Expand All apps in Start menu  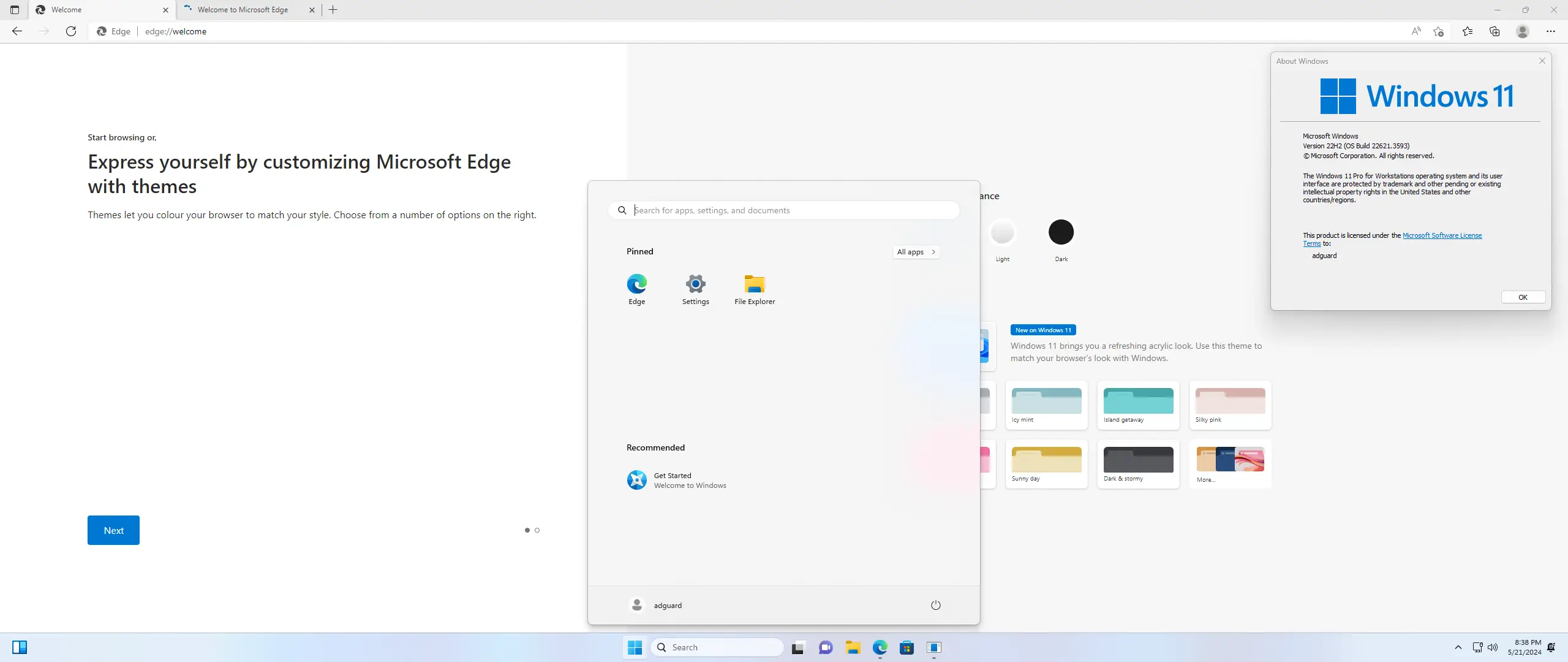[916, 252]
